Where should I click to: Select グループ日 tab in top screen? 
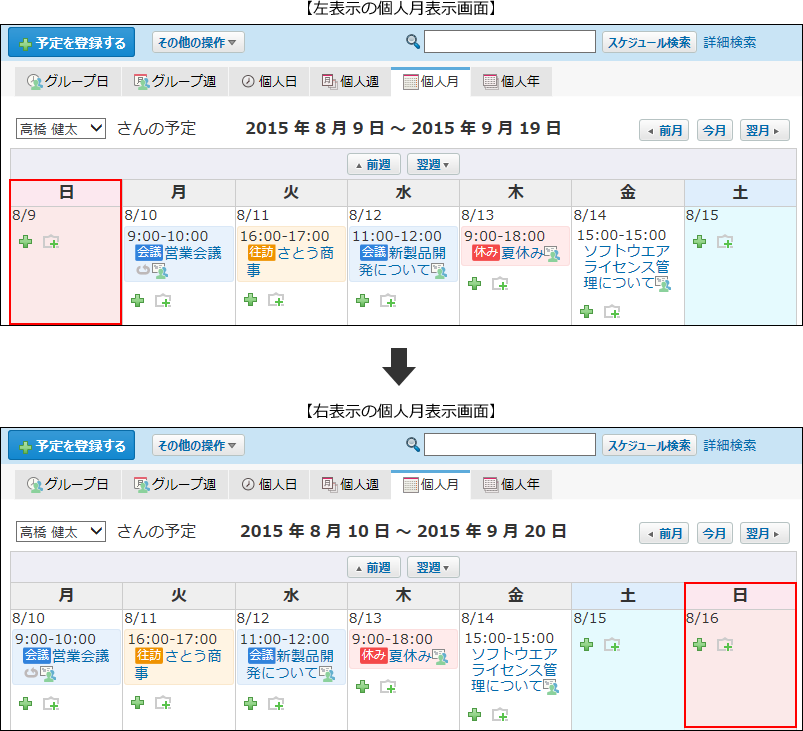tap(68, 81)
